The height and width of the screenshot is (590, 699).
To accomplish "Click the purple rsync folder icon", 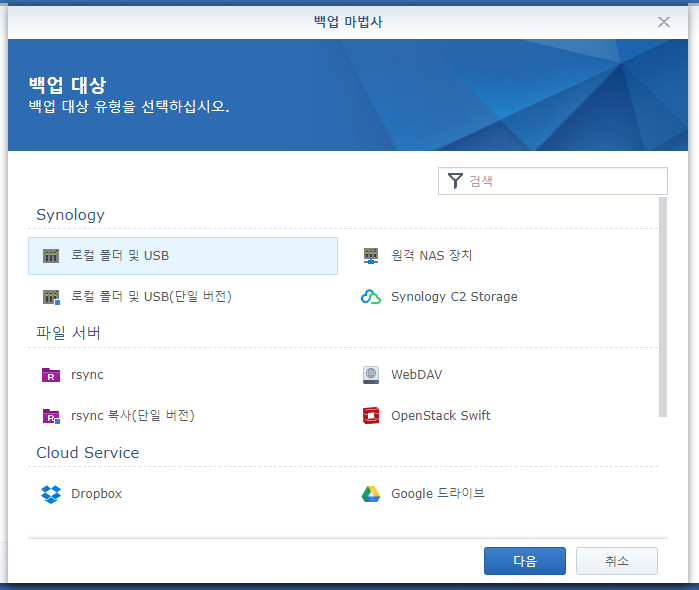I will pyautogui.click(x=51, y=375).
